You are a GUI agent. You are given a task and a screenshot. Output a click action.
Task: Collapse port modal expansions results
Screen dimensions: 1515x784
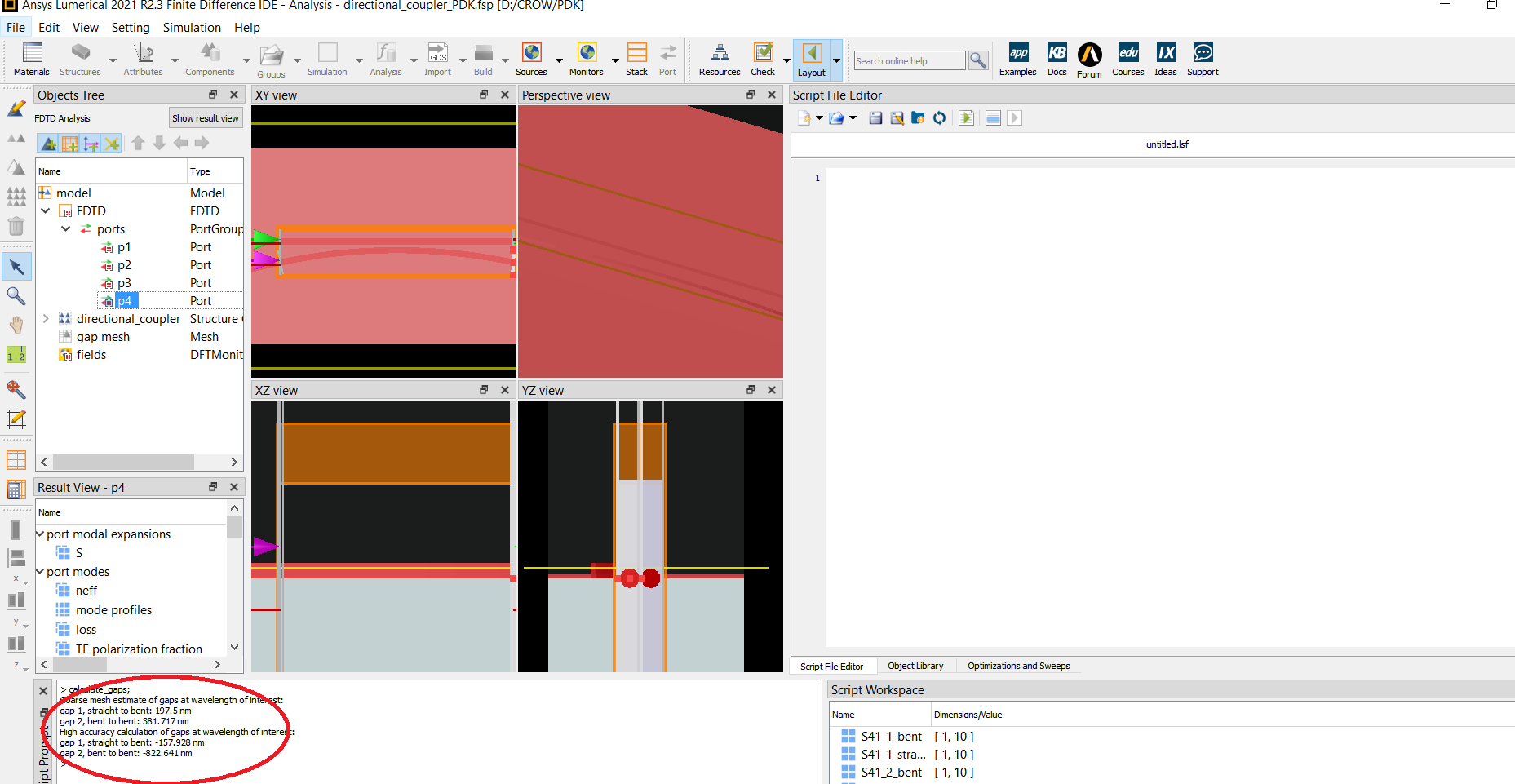(x=40, y=534)
